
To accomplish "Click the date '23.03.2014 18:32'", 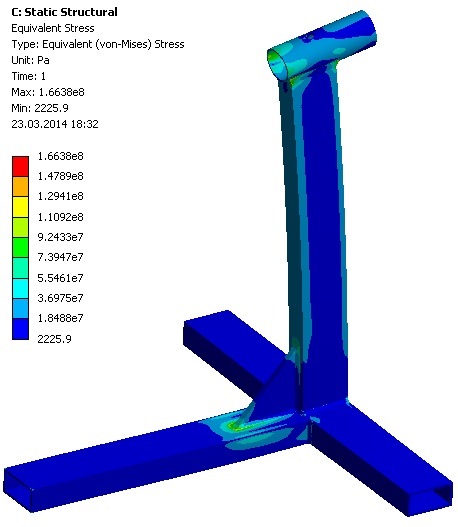I will pyautogui.click(x=55, y=124).
